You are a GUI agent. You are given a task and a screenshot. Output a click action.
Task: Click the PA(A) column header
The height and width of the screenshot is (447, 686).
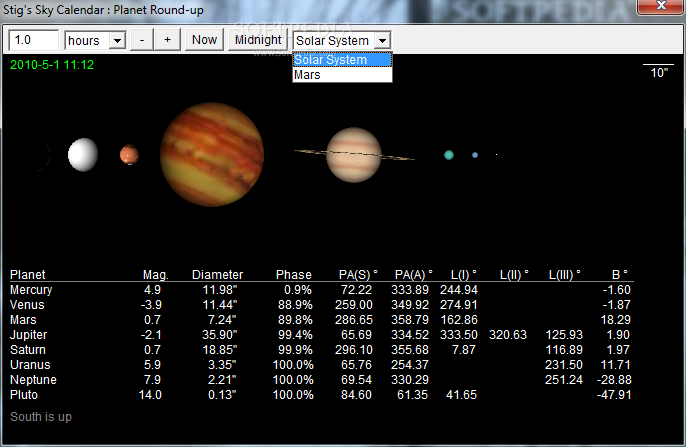tap(413, 275)
